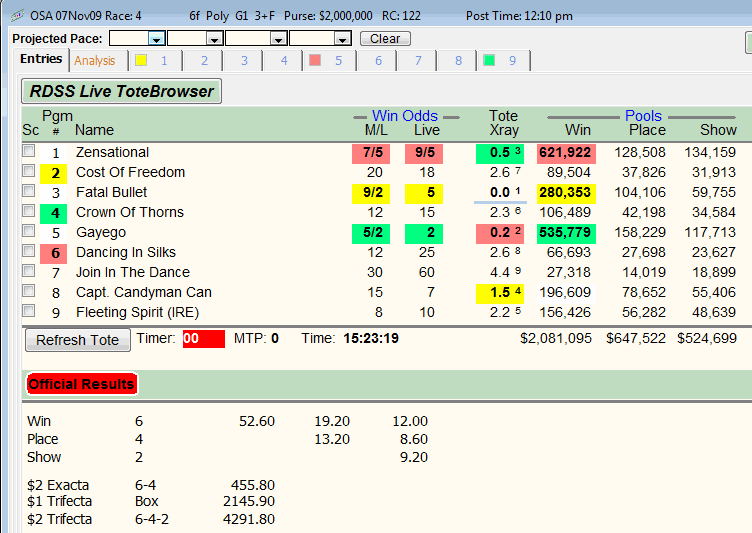The image size is (752, 533).
Task: Click Zensational's 9/5 live odds cell
Action: click(423, 154)
